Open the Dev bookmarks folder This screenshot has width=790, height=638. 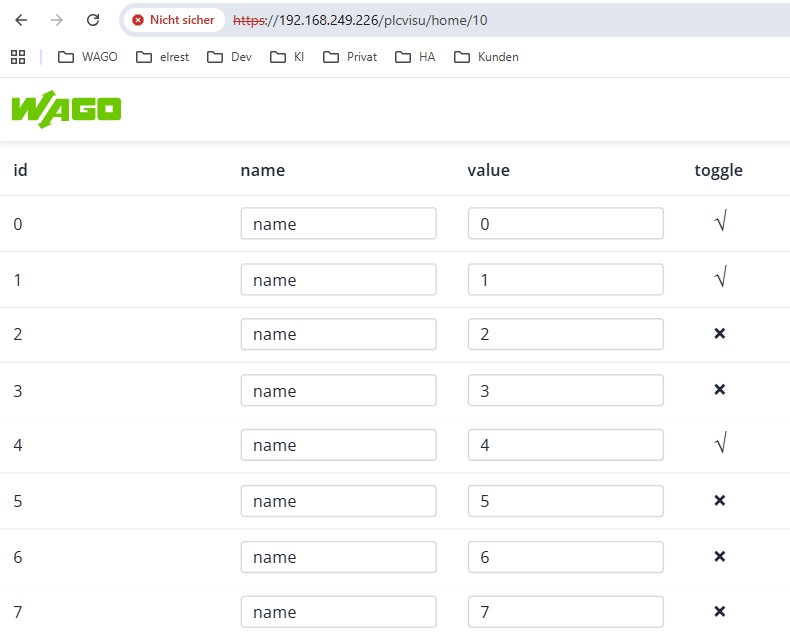point(229,57)
